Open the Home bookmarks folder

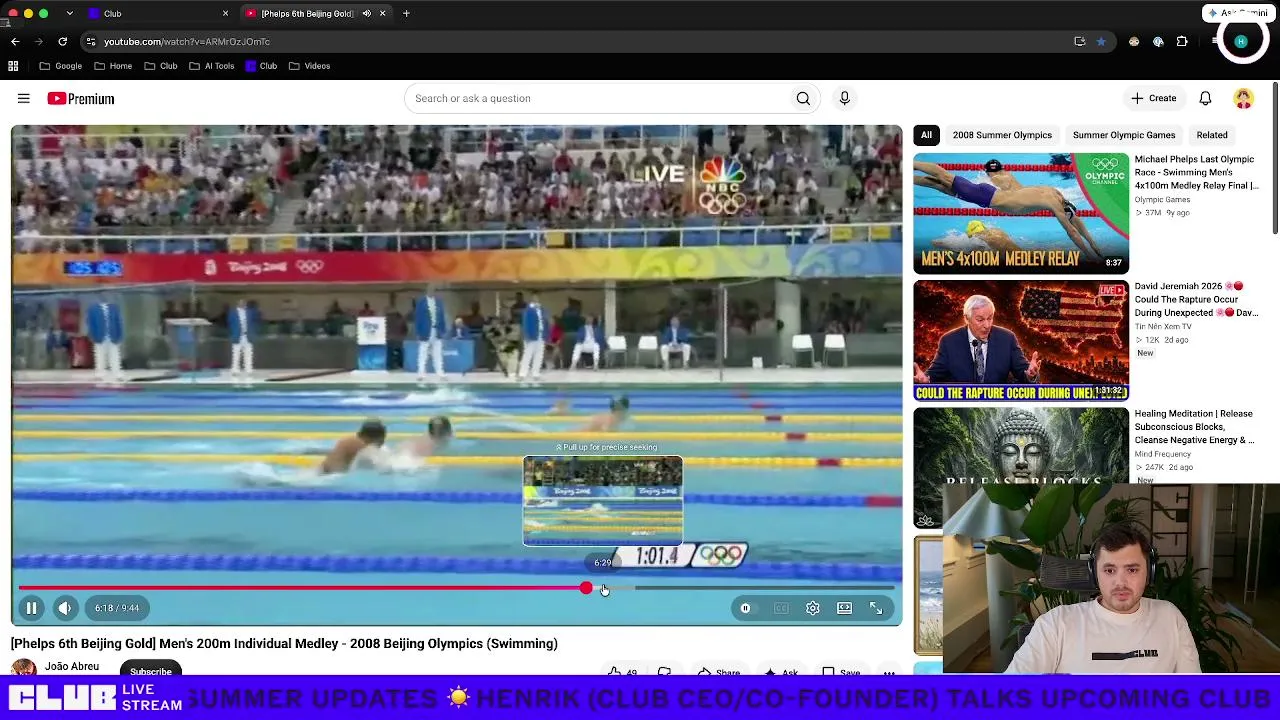click(113, 66)
